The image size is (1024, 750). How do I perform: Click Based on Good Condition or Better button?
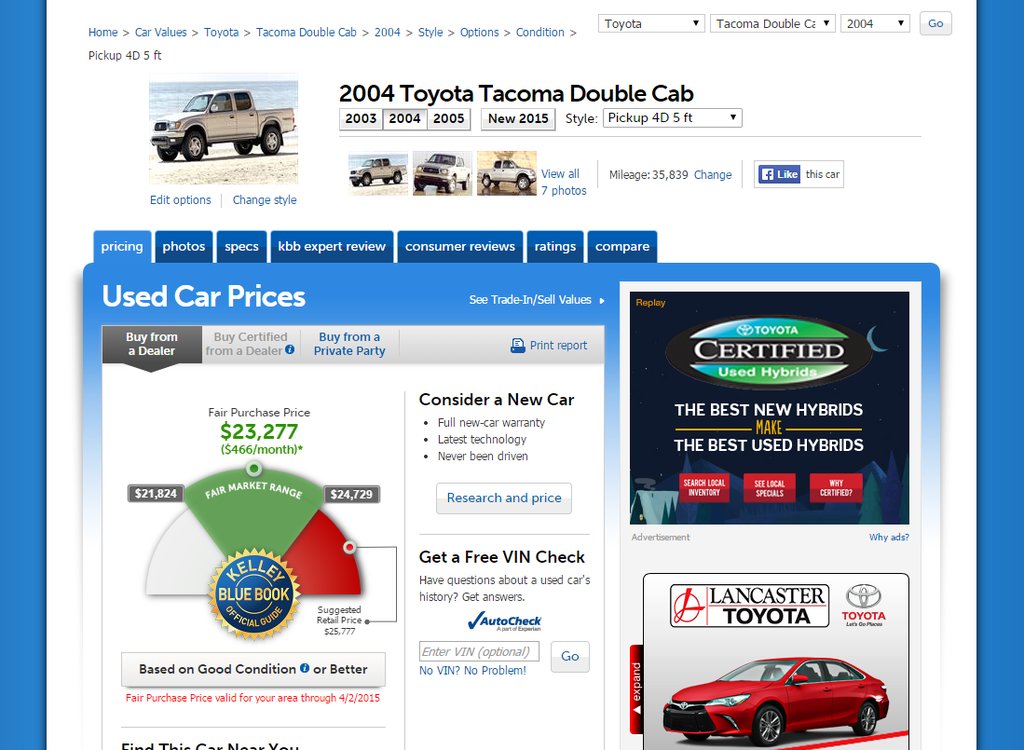[x=253, y=669]
